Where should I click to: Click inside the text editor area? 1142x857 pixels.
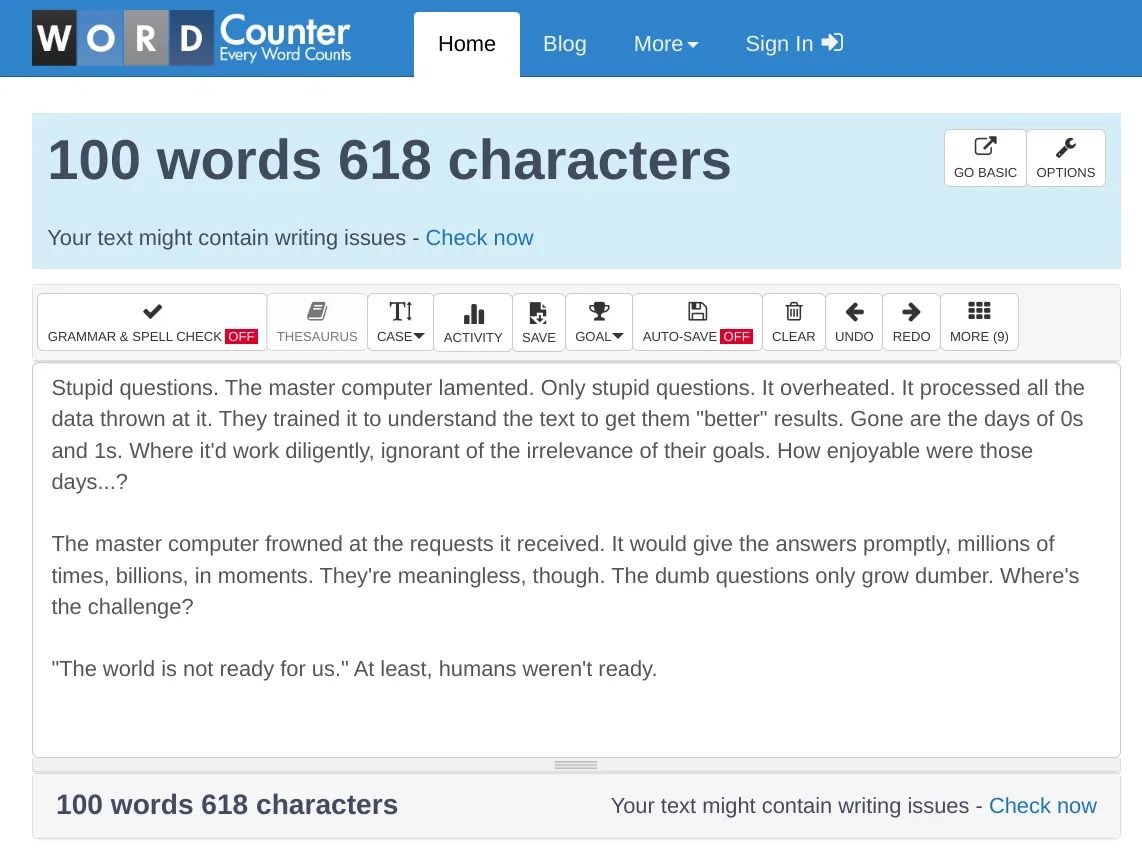point(576,559)
